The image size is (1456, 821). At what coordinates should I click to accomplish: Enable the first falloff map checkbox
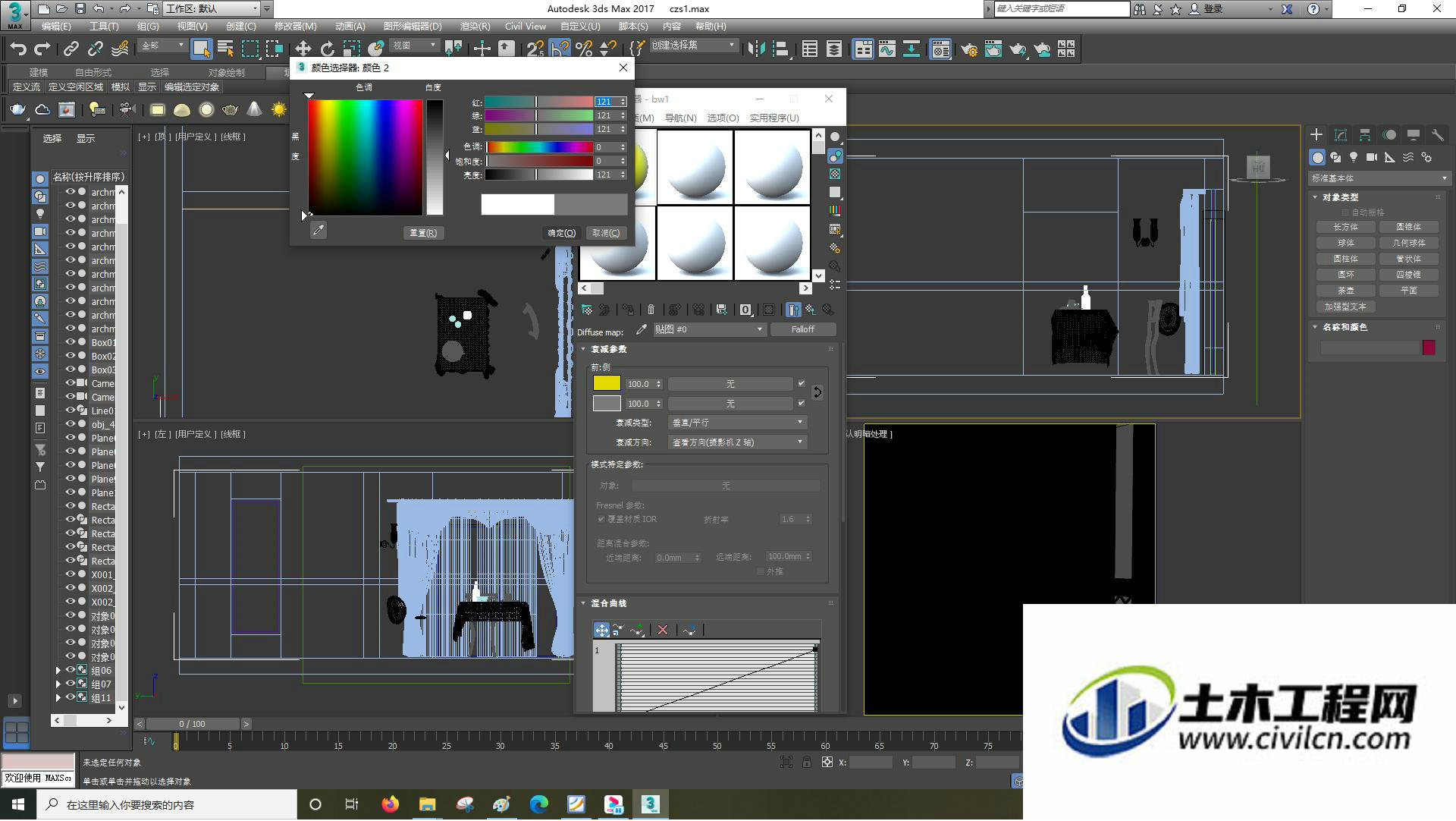(802, 384)
